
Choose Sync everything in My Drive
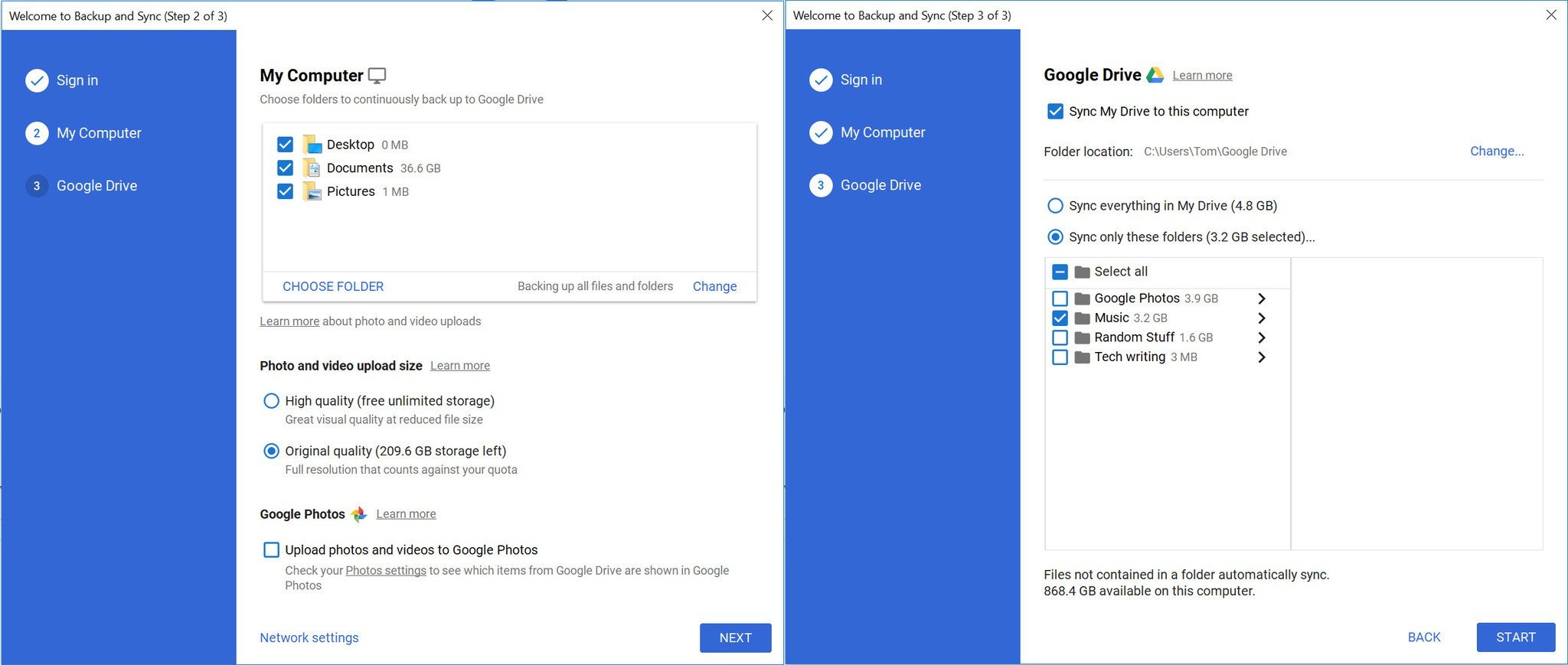pos(1055,206)
